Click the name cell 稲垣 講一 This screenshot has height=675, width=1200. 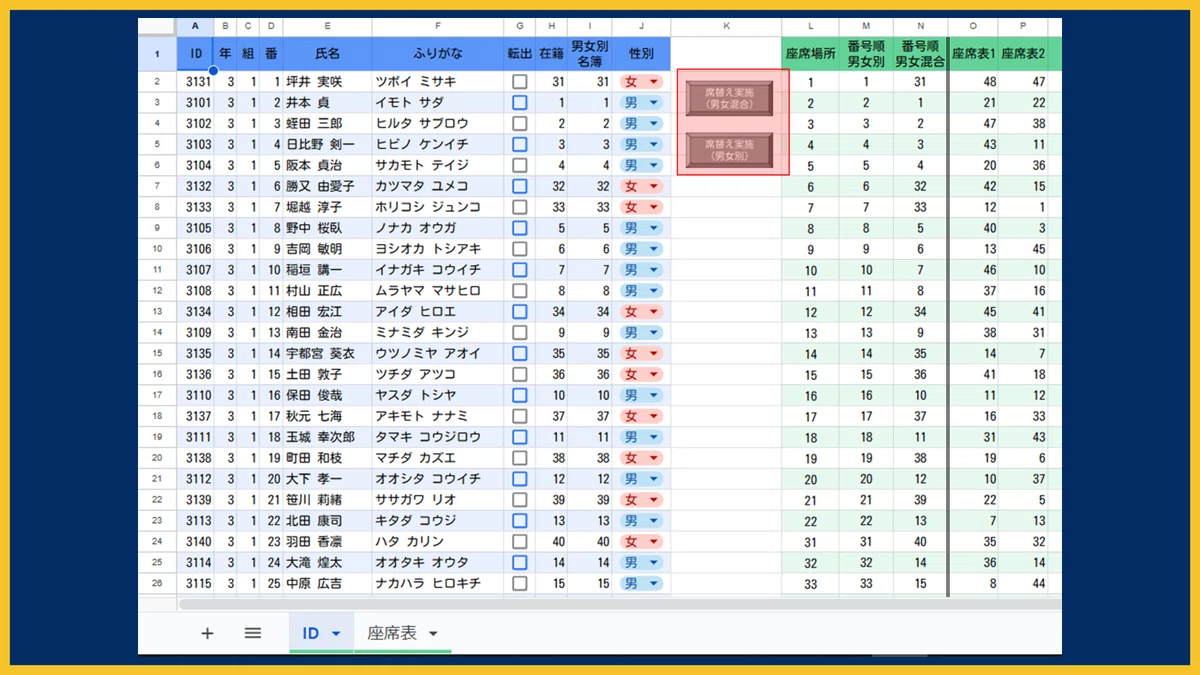(x=327, y=270)
